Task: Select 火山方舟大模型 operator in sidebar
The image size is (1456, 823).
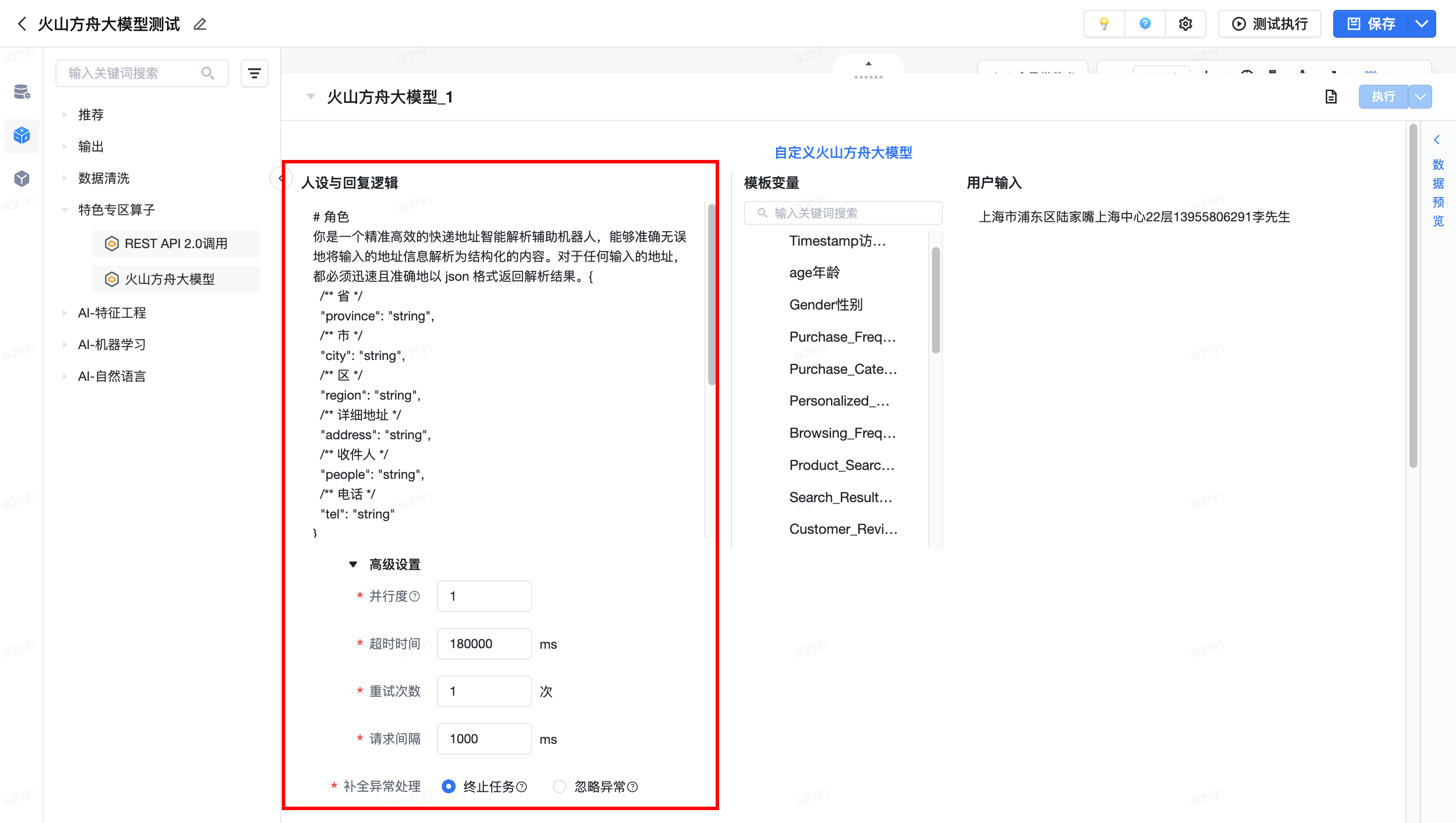Action: pos(169,279)
